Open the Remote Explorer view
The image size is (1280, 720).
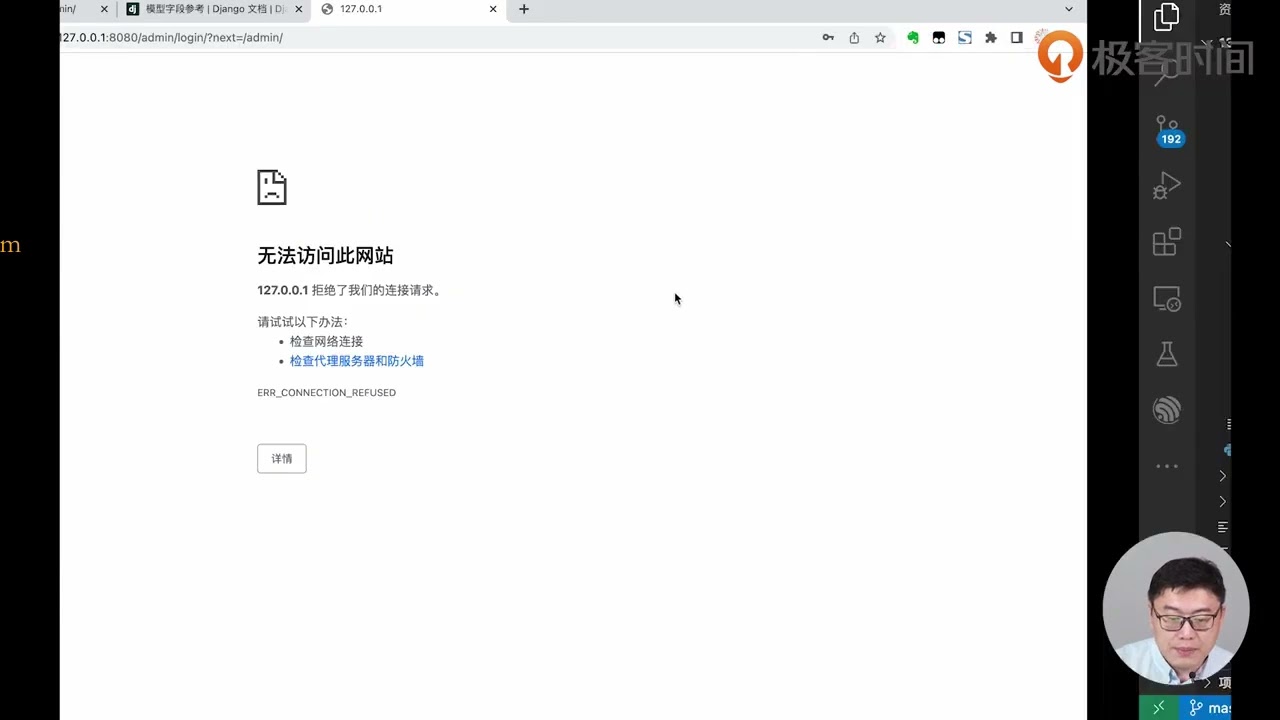click(x=1167, y=298)
